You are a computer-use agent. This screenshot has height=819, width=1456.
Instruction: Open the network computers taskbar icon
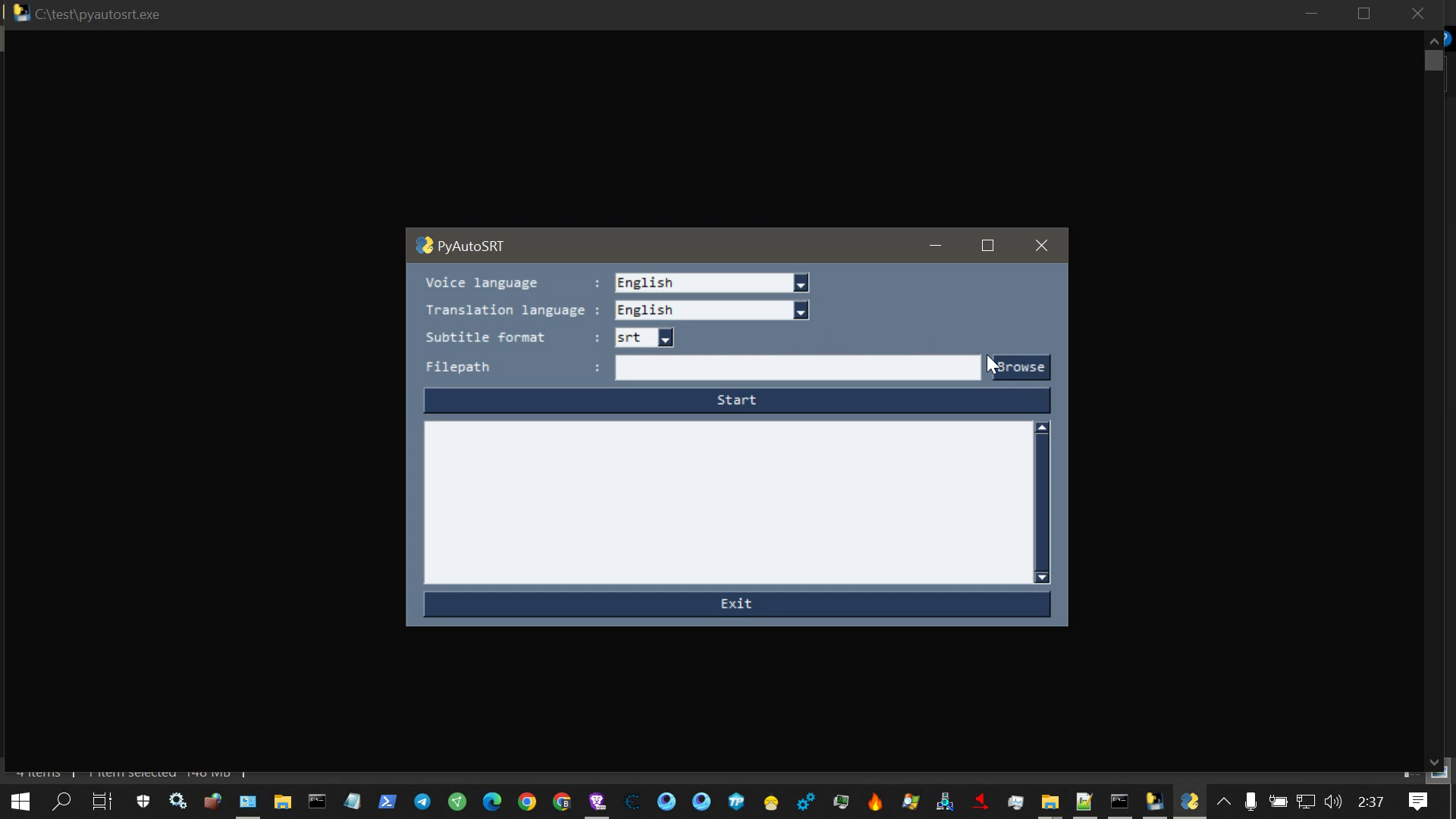pyautogui.click(x=945, y=802)
